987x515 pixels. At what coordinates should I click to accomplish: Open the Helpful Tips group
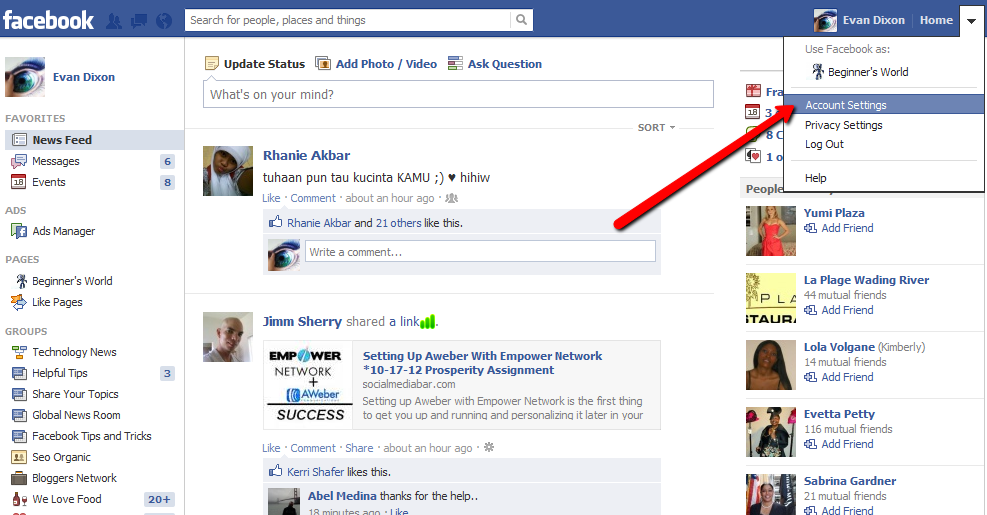pyautogui.click(x=59, y=373)
